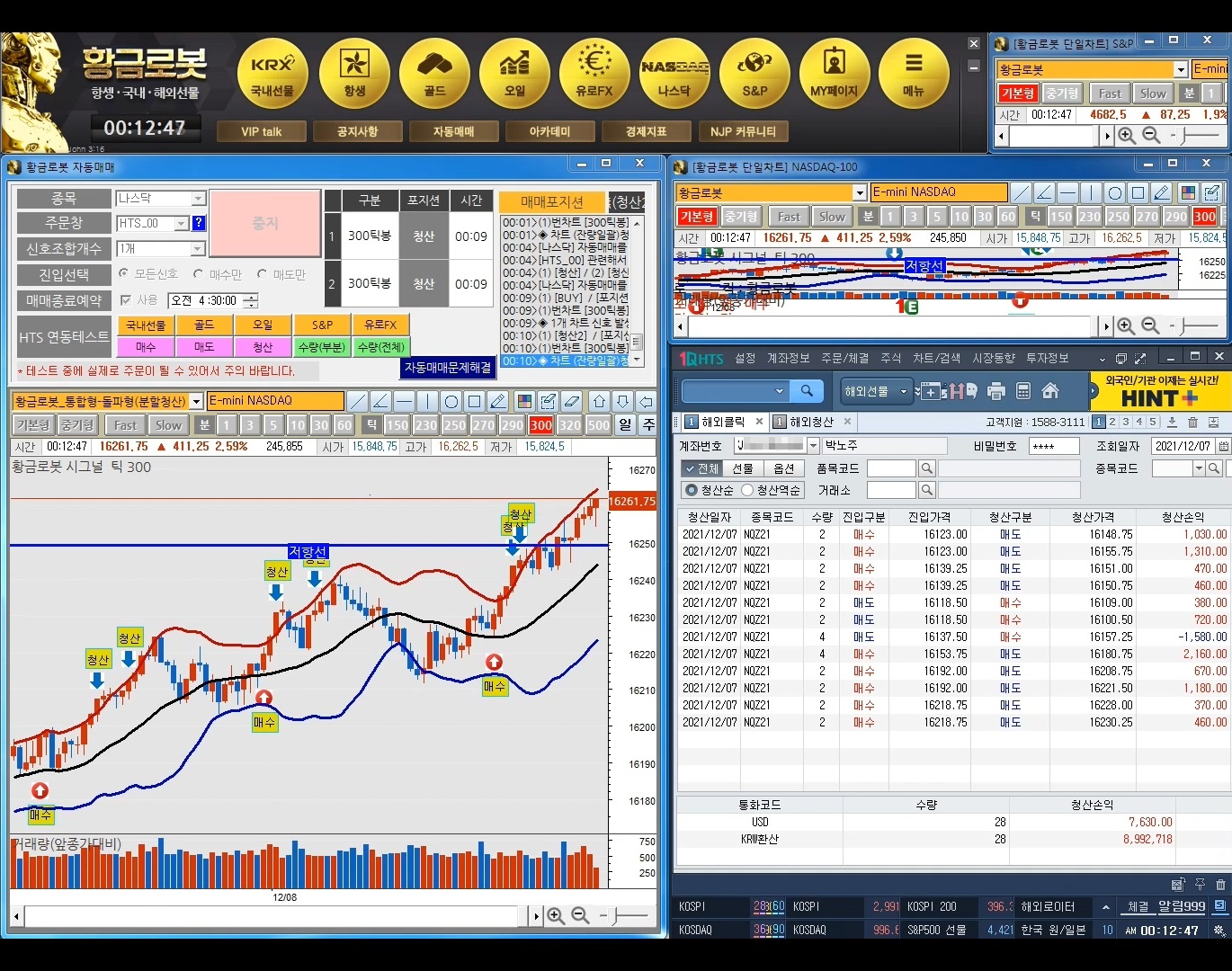Click the printer icon in 1Q HTS toolbar
Image resolution: width=1232 pixels, height=971 pixels.
click(x=995, y=391)
